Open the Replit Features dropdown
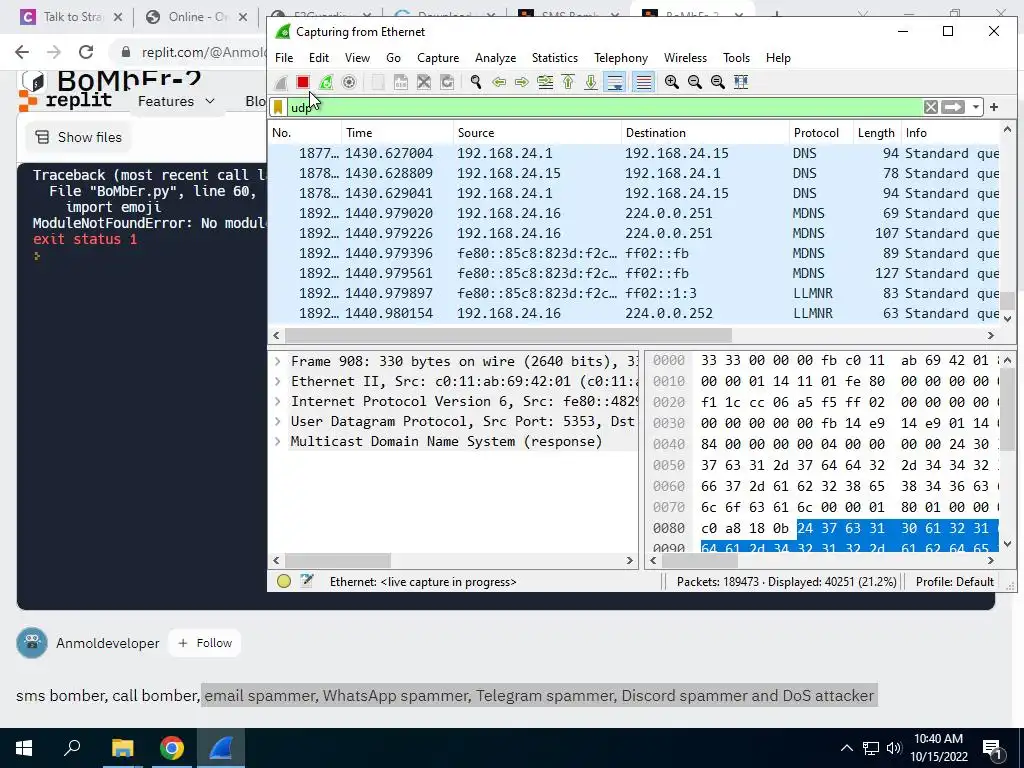 point(176,101)
